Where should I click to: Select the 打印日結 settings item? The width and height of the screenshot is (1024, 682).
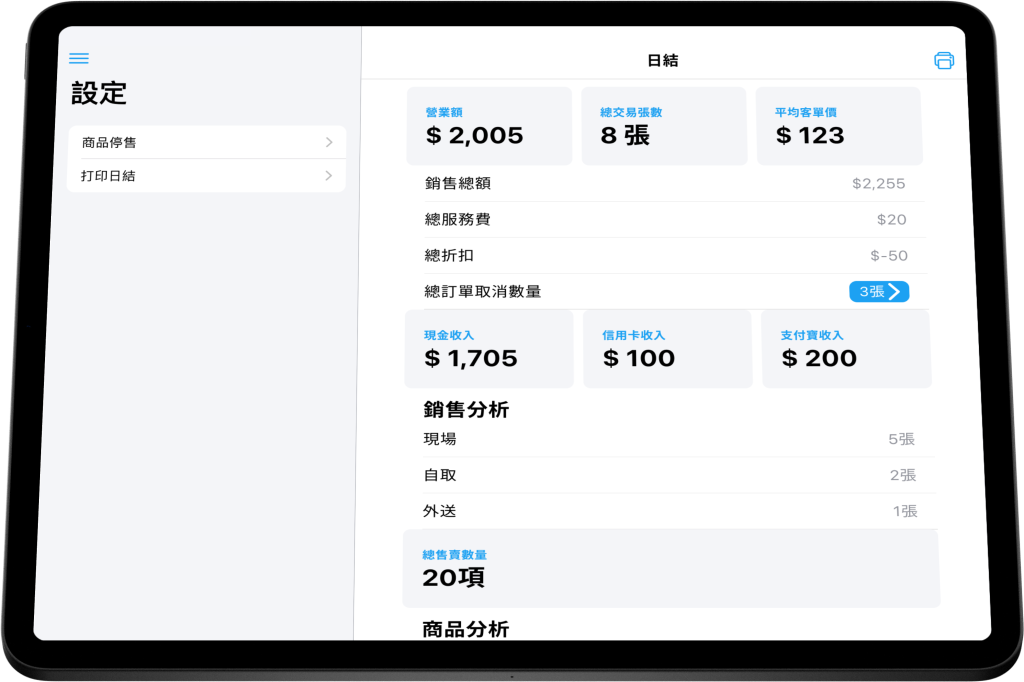pos(206,176)
